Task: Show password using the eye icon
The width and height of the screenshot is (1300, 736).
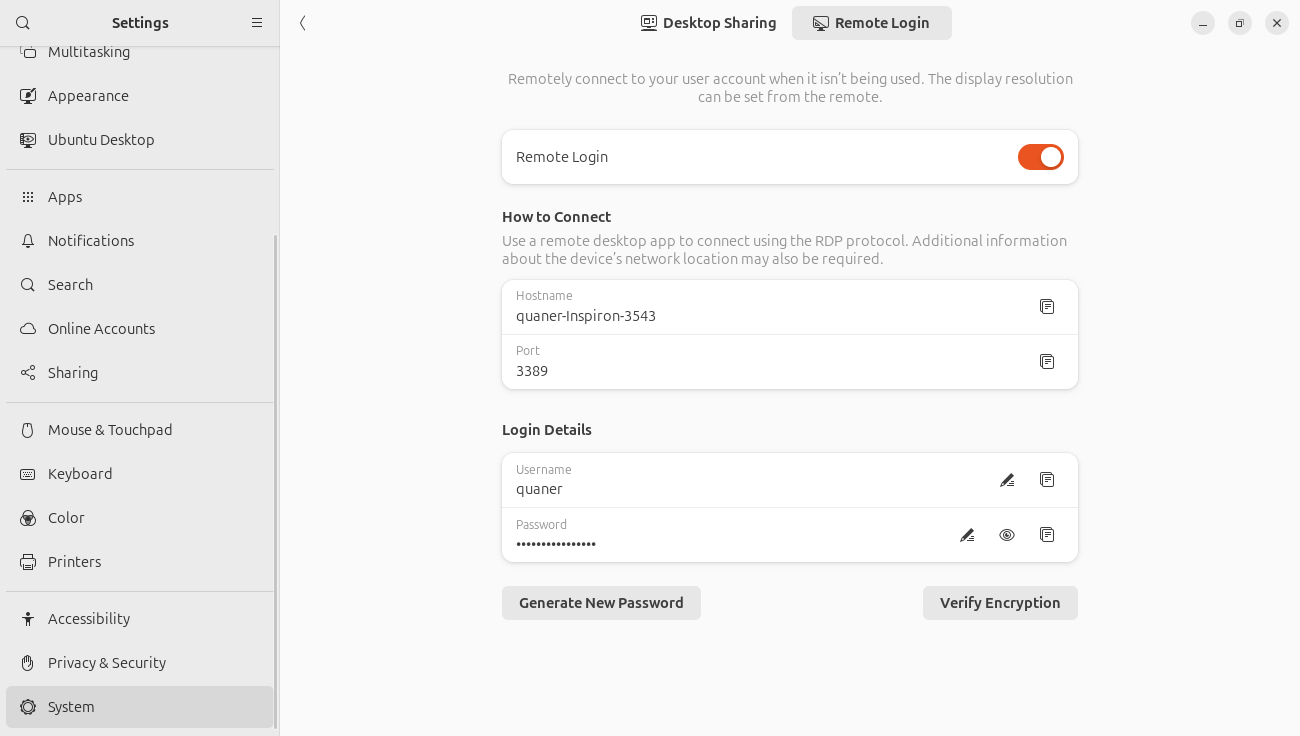Action: pyautogui.click(x=1007, y=535)
